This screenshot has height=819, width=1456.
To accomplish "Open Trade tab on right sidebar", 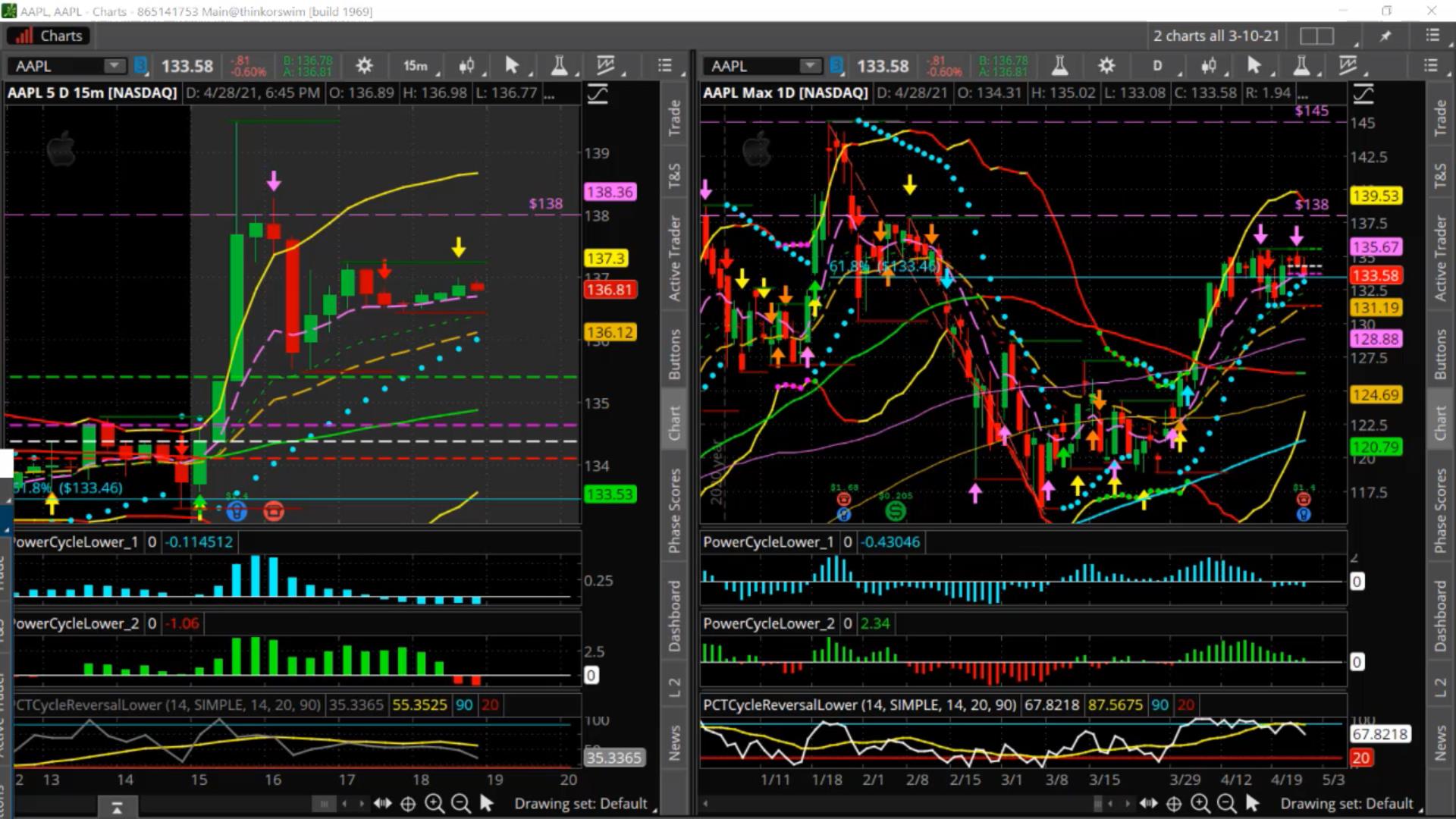I will click(1440, 118).
